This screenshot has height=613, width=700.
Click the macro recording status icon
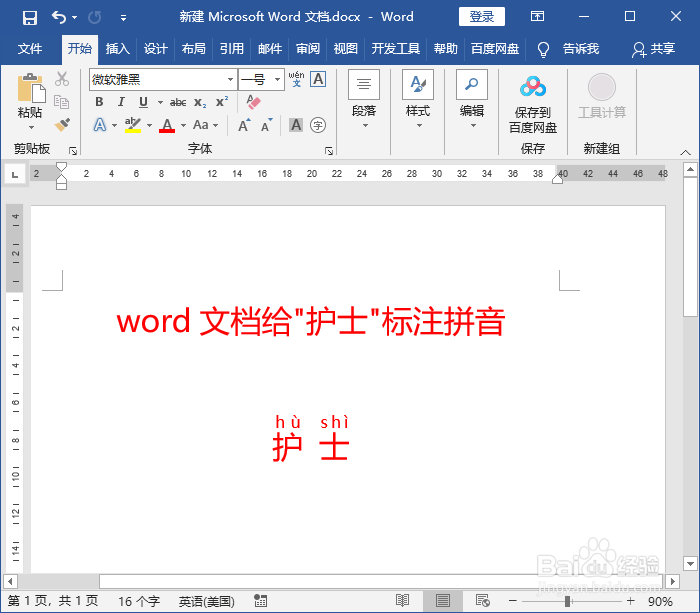(261, 601)
